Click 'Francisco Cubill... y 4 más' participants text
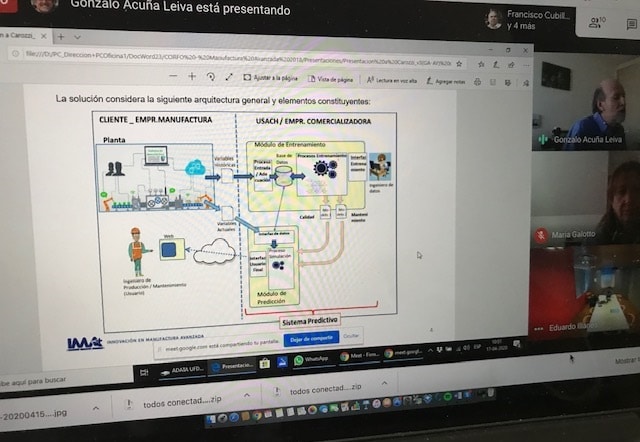 click(x=538, y=20)
